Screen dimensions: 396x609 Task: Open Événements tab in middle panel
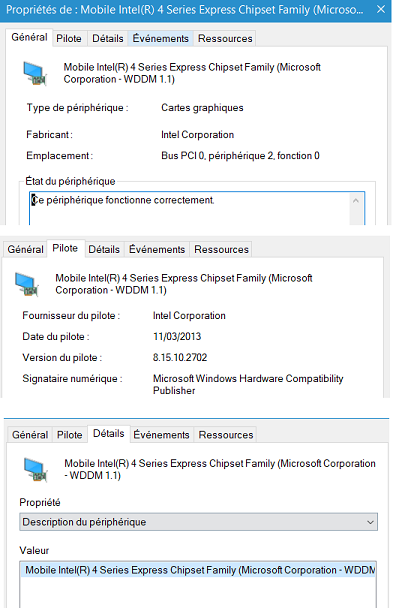(x=157, y=249)
